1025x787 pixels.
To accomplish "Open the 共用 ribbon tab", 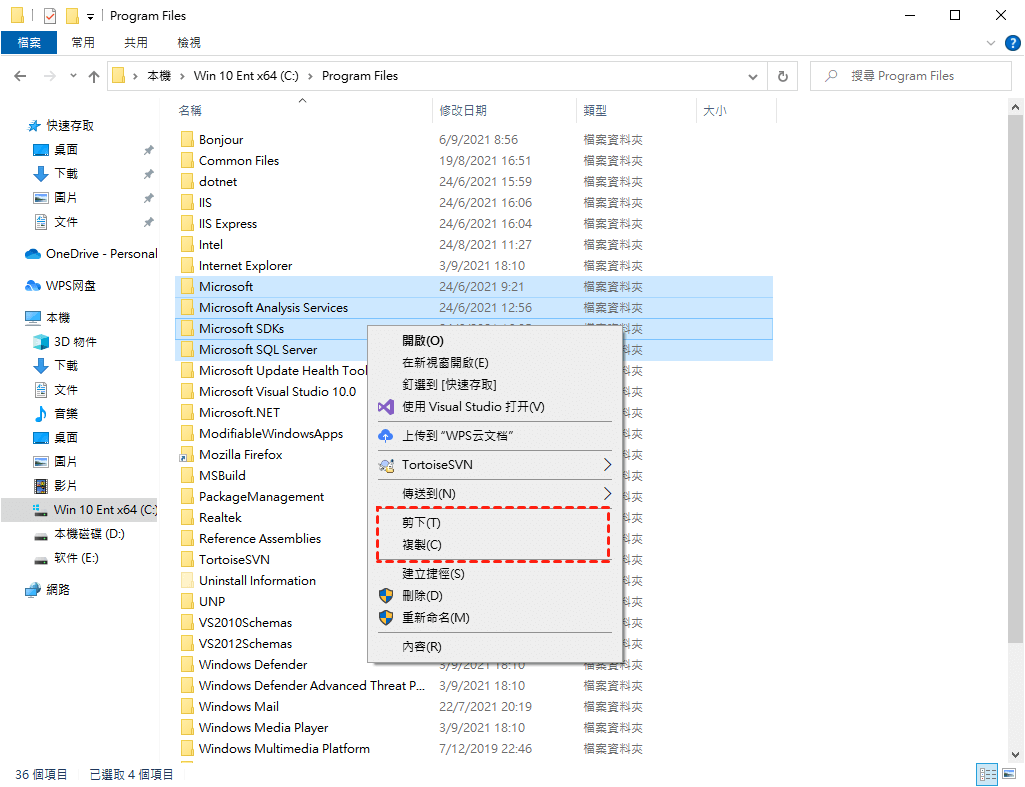I will click(x=136, y=42).
